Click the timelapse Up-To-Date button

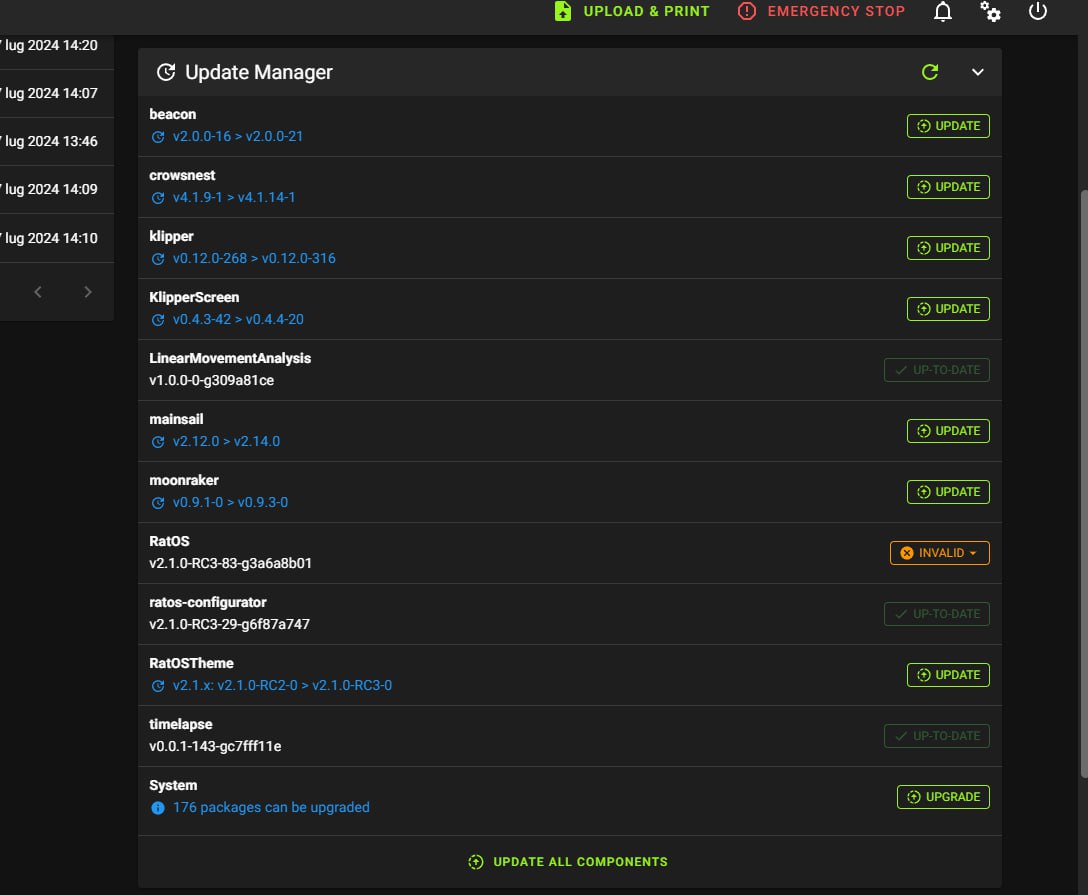(x=937, y=737)
